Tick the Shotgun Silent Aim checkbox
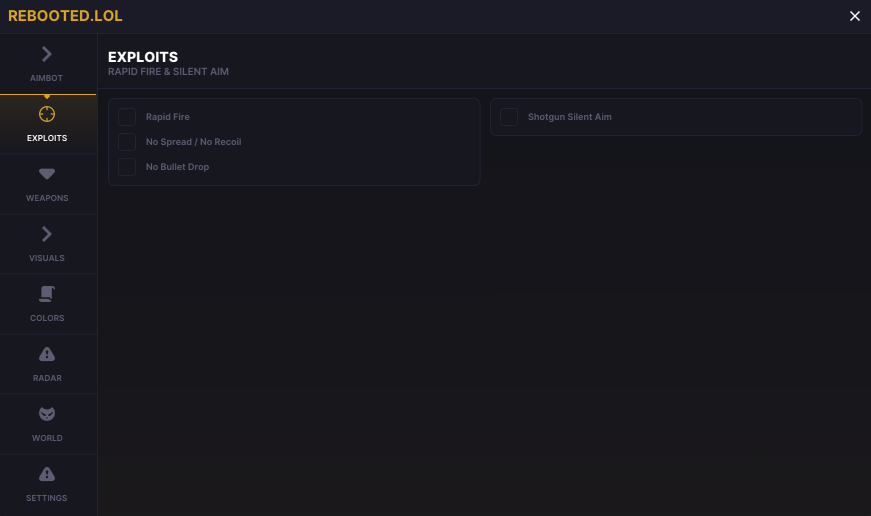The image size is (871, 516). (509, 117)
